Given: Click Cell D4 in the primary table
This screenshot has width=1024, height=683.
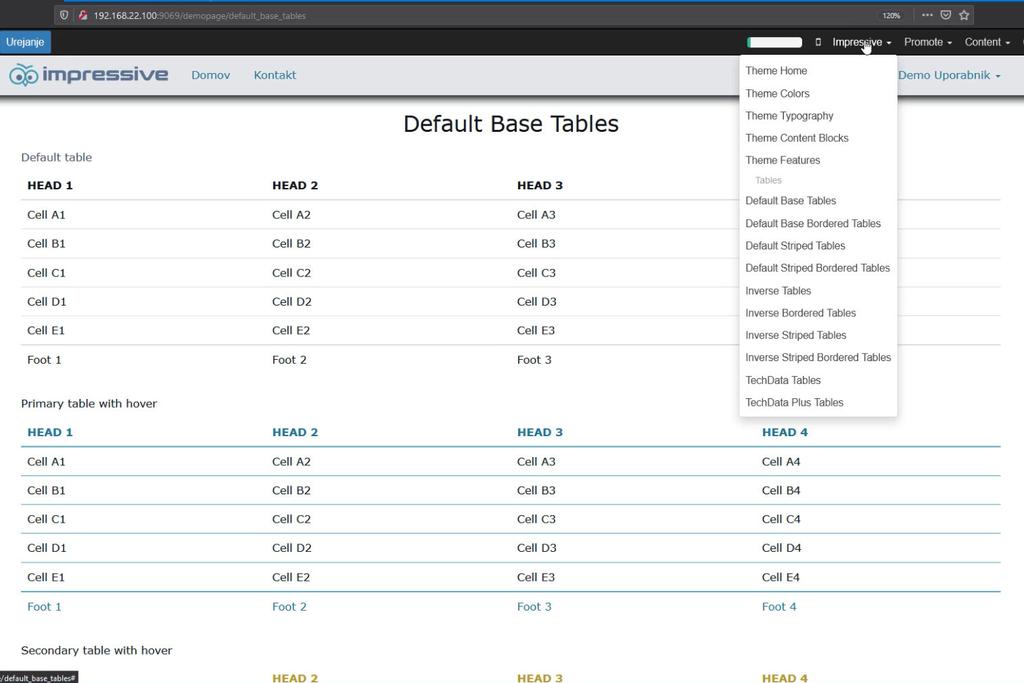Looking at the screenshot, I should pos(781,548).
